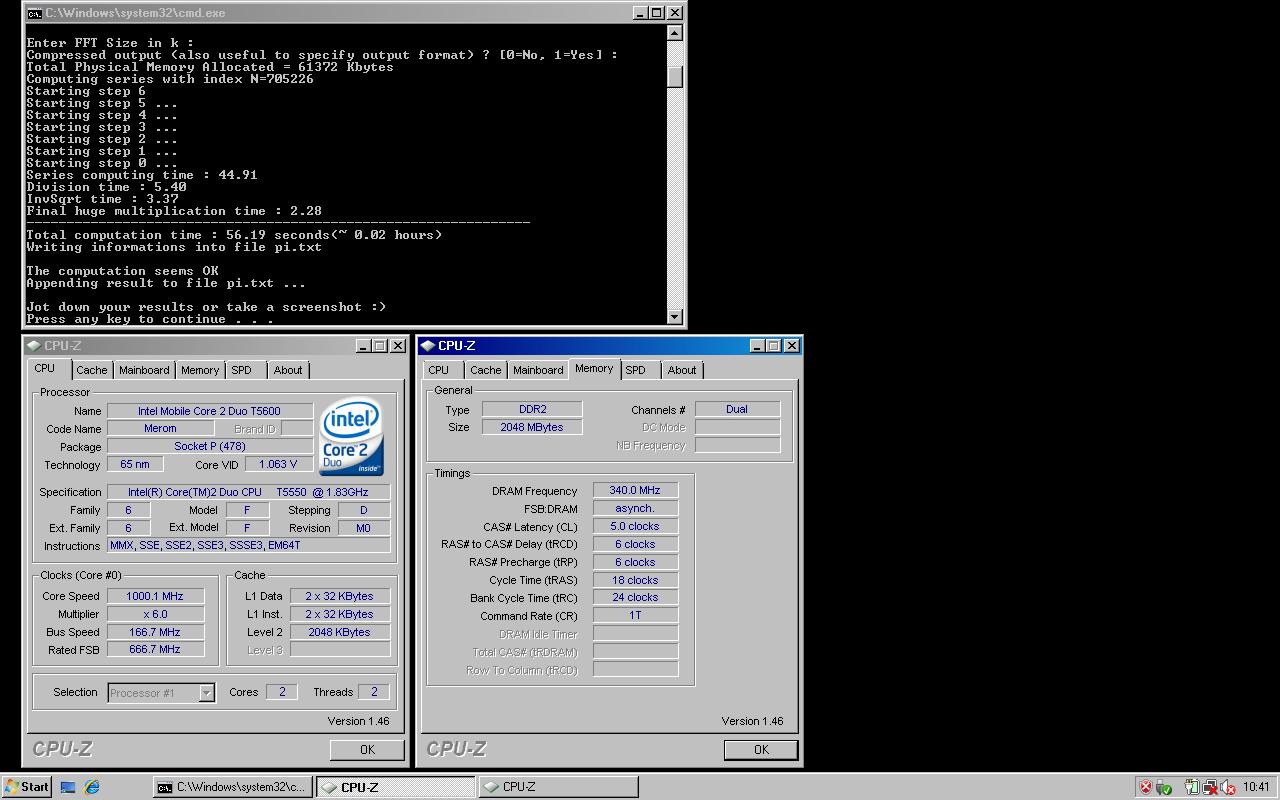Open Cache tab in right CPU-Z window

click(485, 370)
